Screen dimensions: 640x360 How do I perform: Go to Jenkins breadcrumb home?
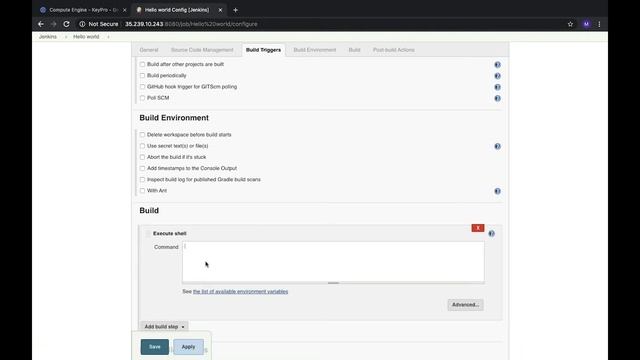[48, 37]
